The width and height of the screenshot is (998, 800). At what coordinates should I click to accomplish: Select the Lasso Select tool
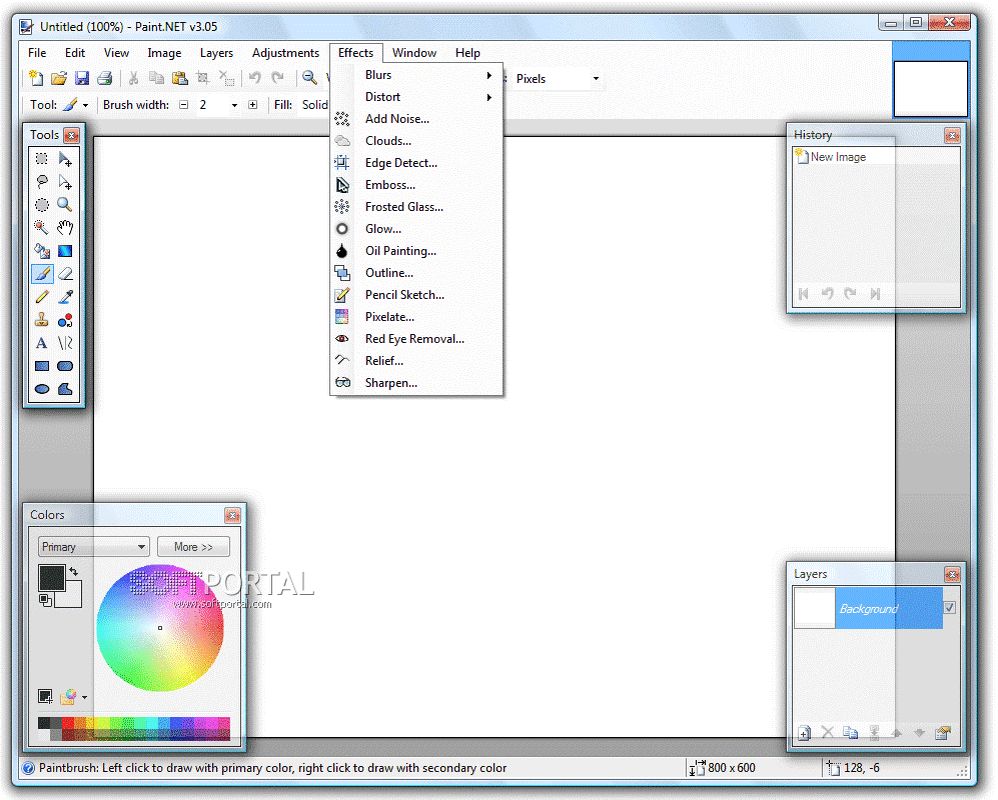(42, 182)
